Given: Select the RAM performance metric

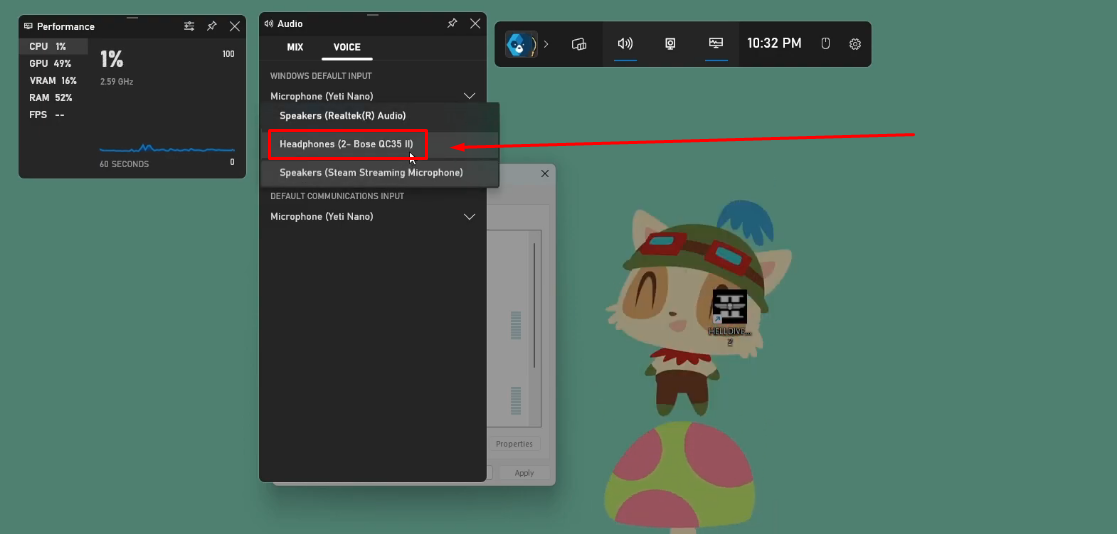Looking at the screenshot, I should coord(53,98).
